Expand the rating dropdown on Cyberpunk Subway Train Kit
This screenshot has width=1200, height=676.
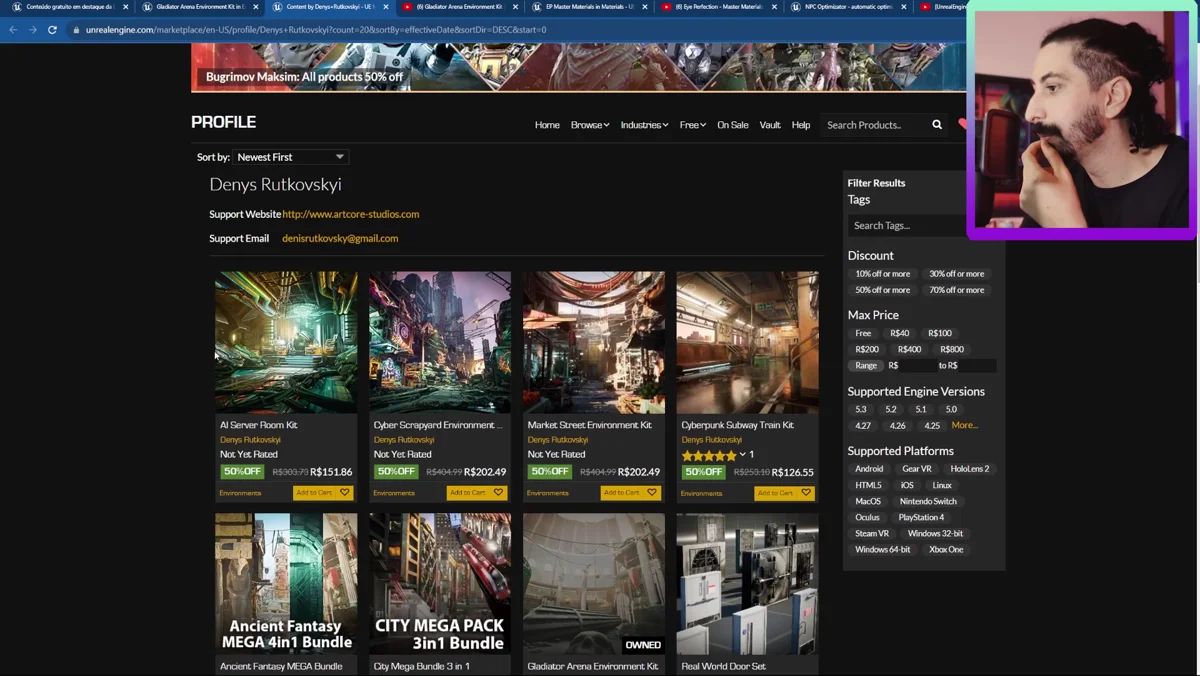coord(742,455)
